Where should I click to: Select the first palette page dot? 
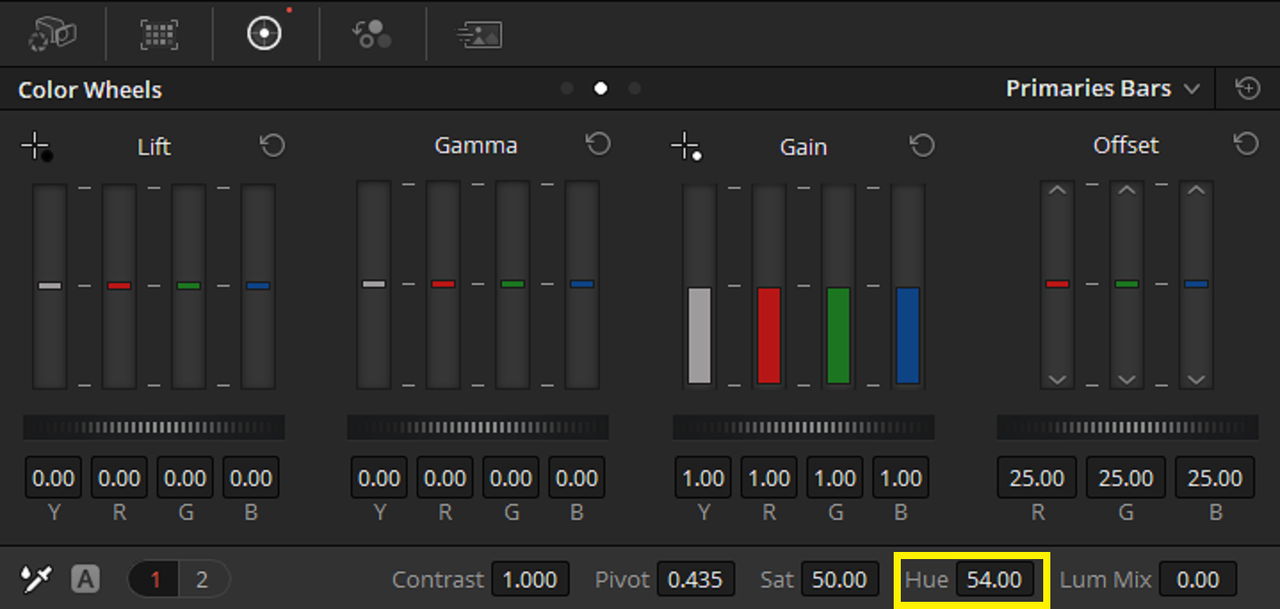(567, 88)
